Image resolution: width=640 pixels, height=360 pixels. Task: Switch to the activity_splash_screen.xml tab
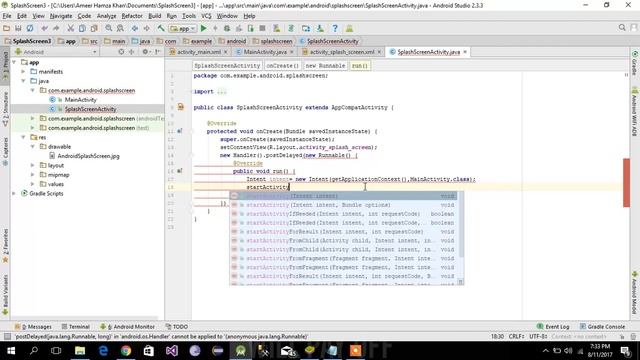click(342, 52)
